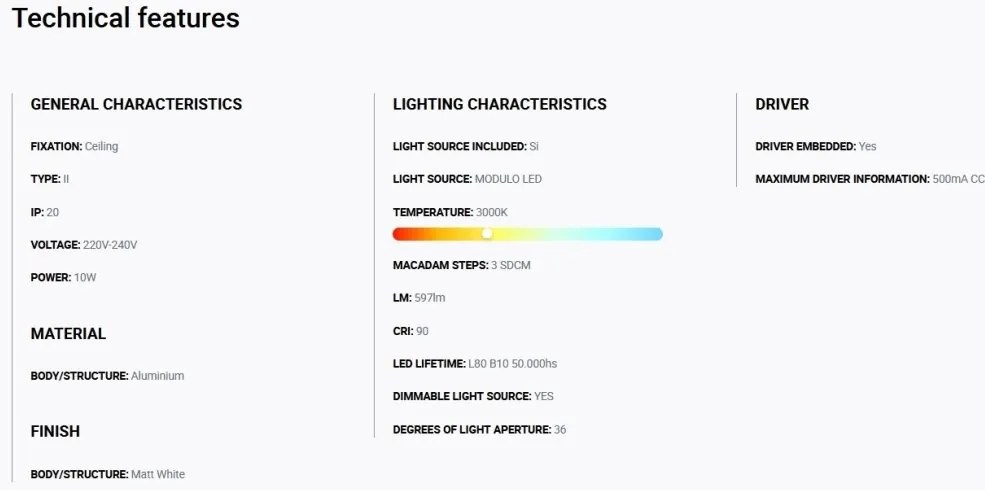Click the Finish section heading
This screenshot has width=985, height=490.
[x=55, y=432]
